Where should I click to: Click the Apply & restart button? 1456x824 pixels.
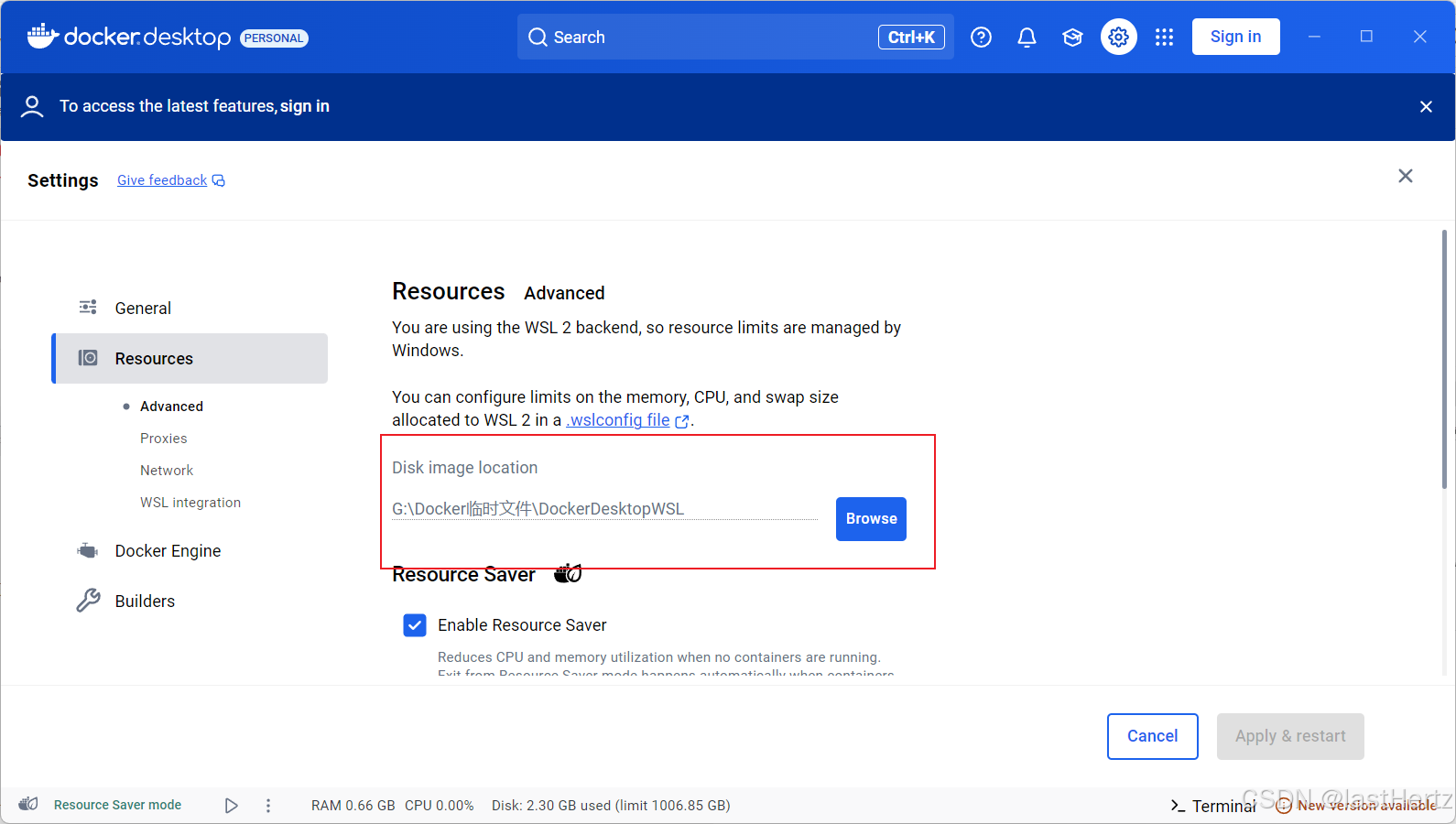click(1290, 736)
